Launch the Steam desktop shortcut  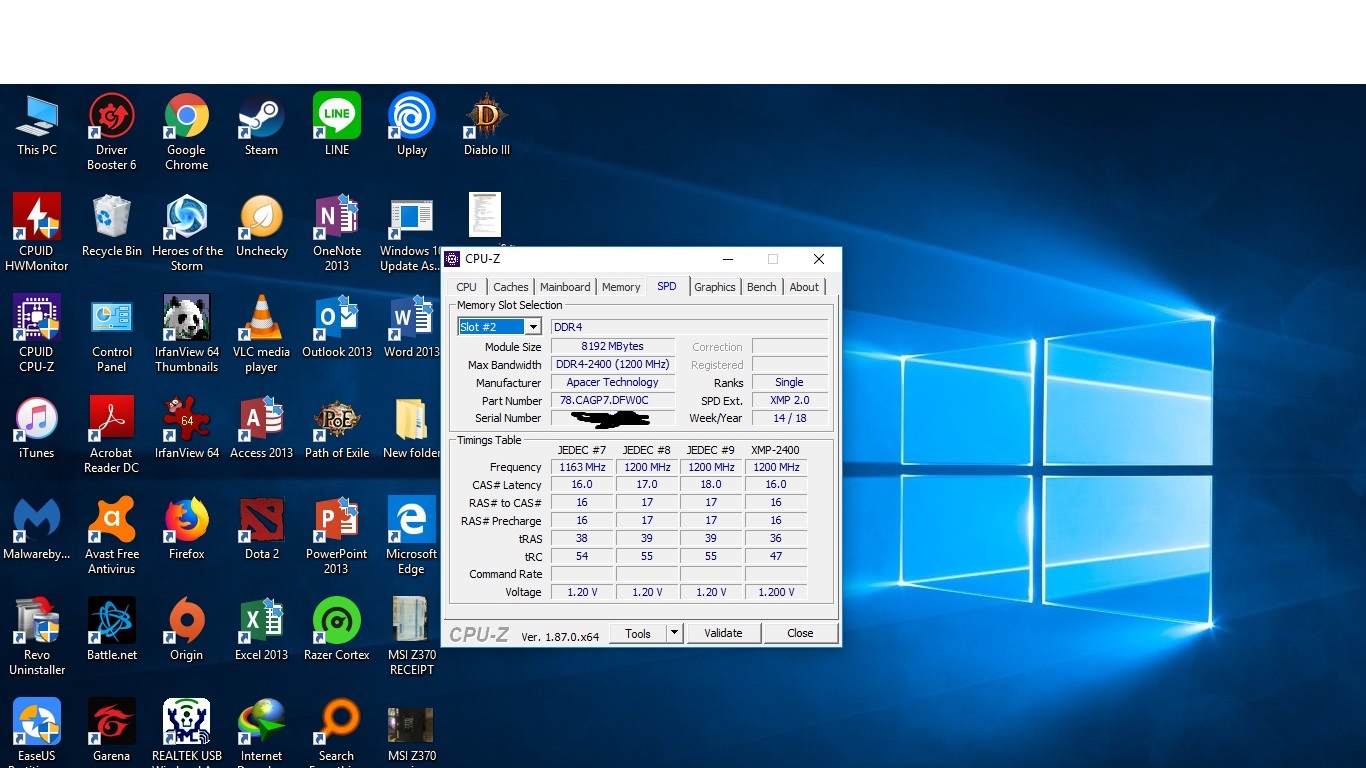click(x=261, y=125)
